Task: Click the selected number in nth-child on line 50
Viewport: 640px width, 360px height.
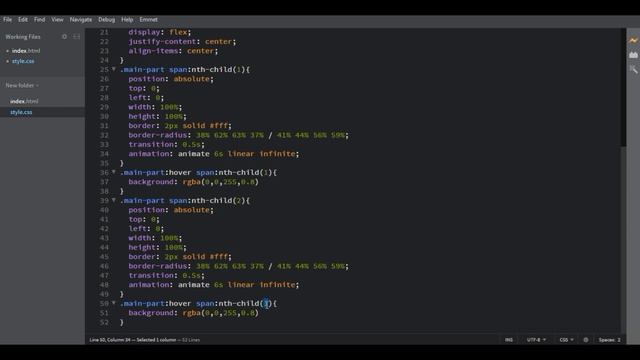Action: [266, 303]
